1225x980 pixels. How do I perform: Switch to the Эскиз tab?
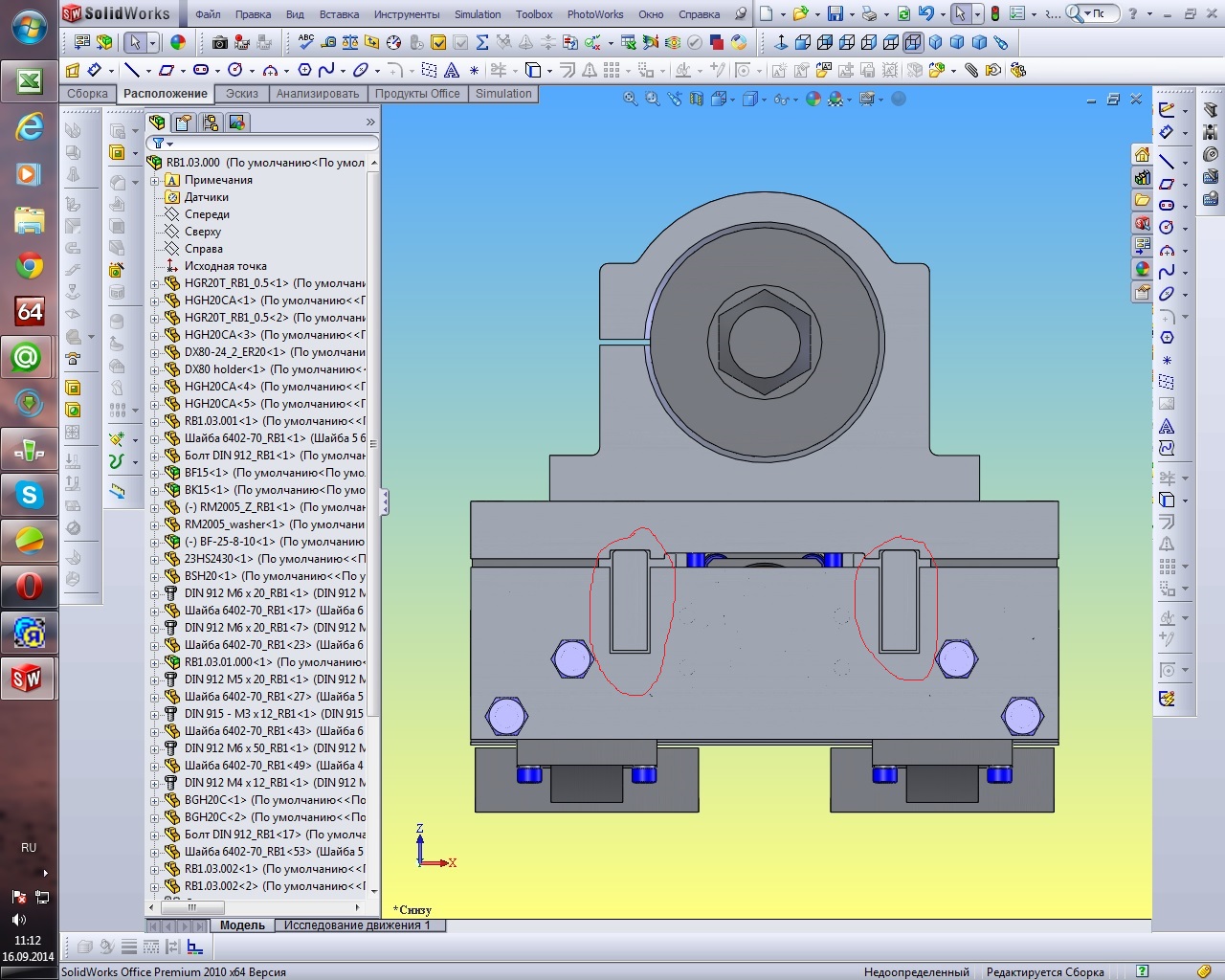point(242,94)
